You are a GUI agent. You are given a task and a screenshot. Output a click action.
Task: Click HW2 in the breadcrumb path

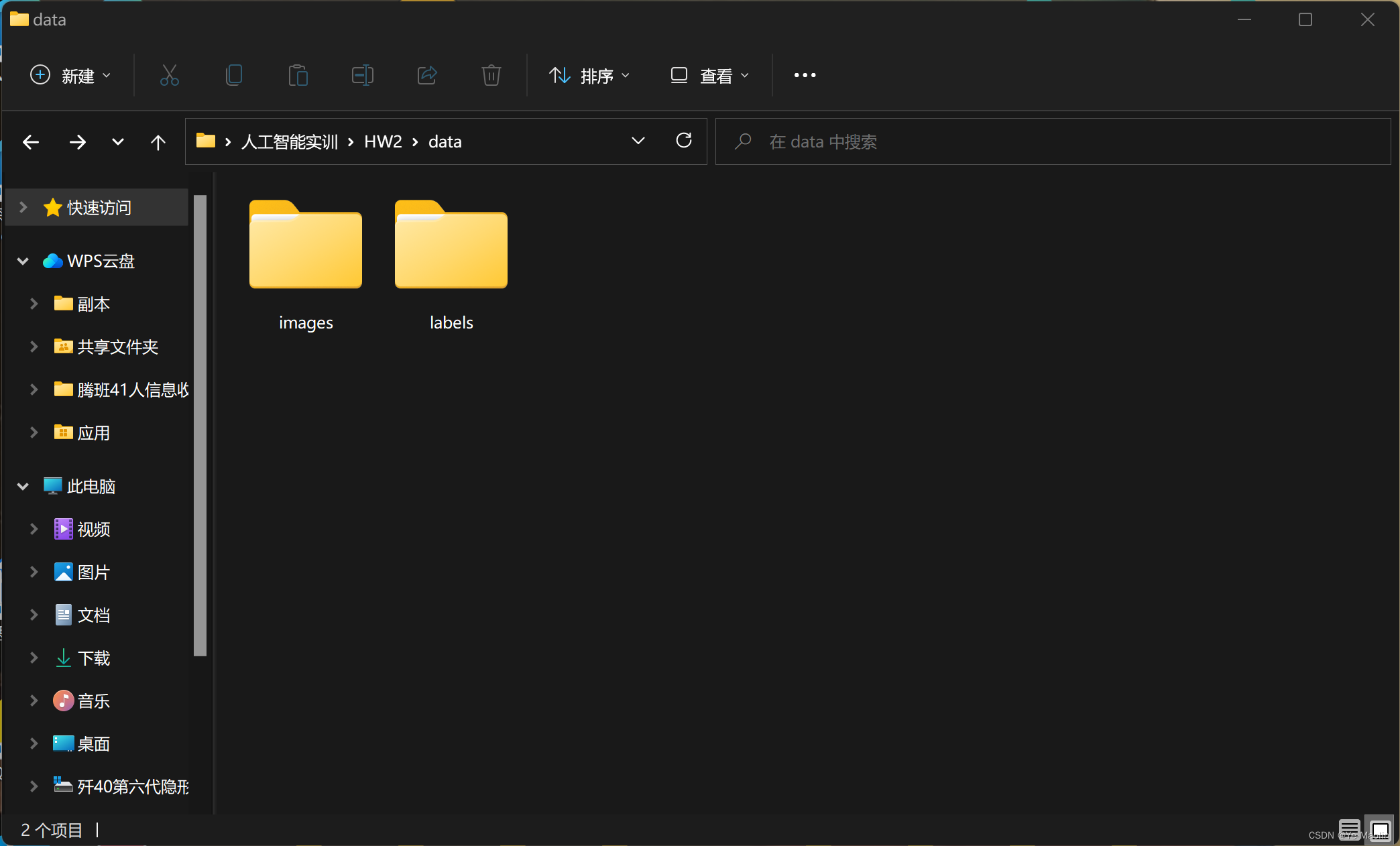[x=383, y=141]
